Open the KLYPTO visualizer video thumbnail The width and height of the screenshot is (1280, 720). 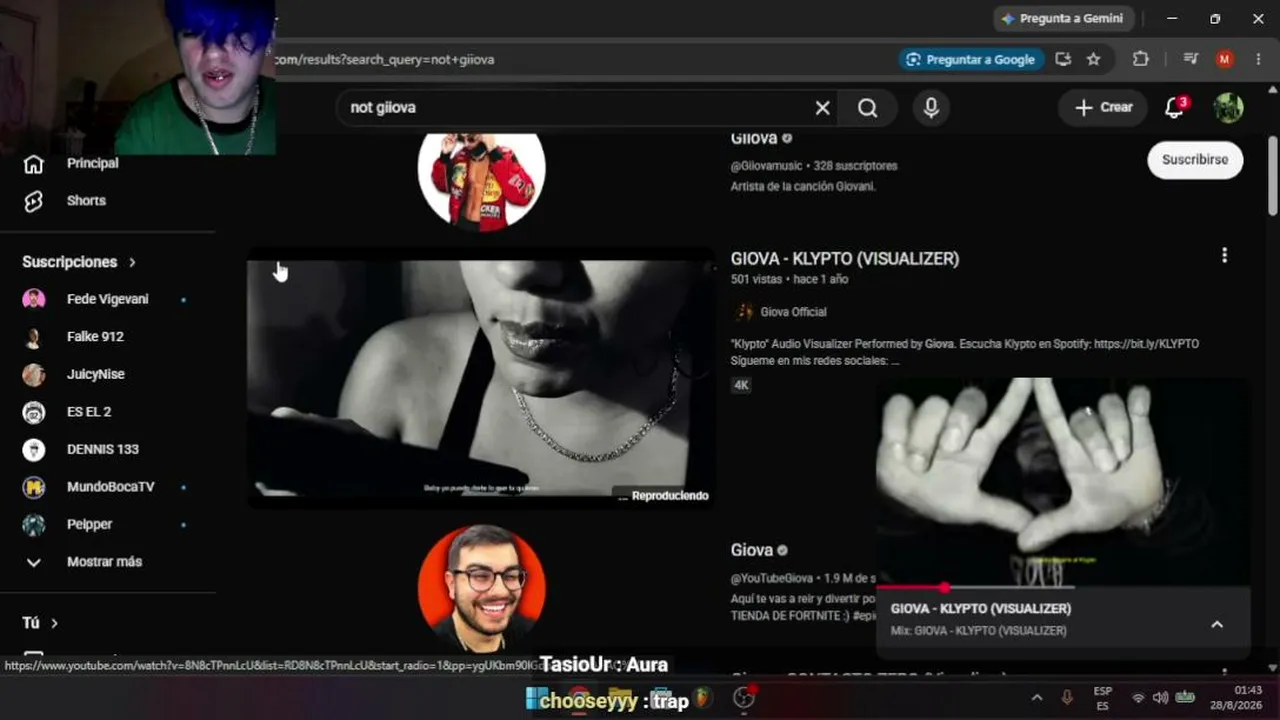481,378
